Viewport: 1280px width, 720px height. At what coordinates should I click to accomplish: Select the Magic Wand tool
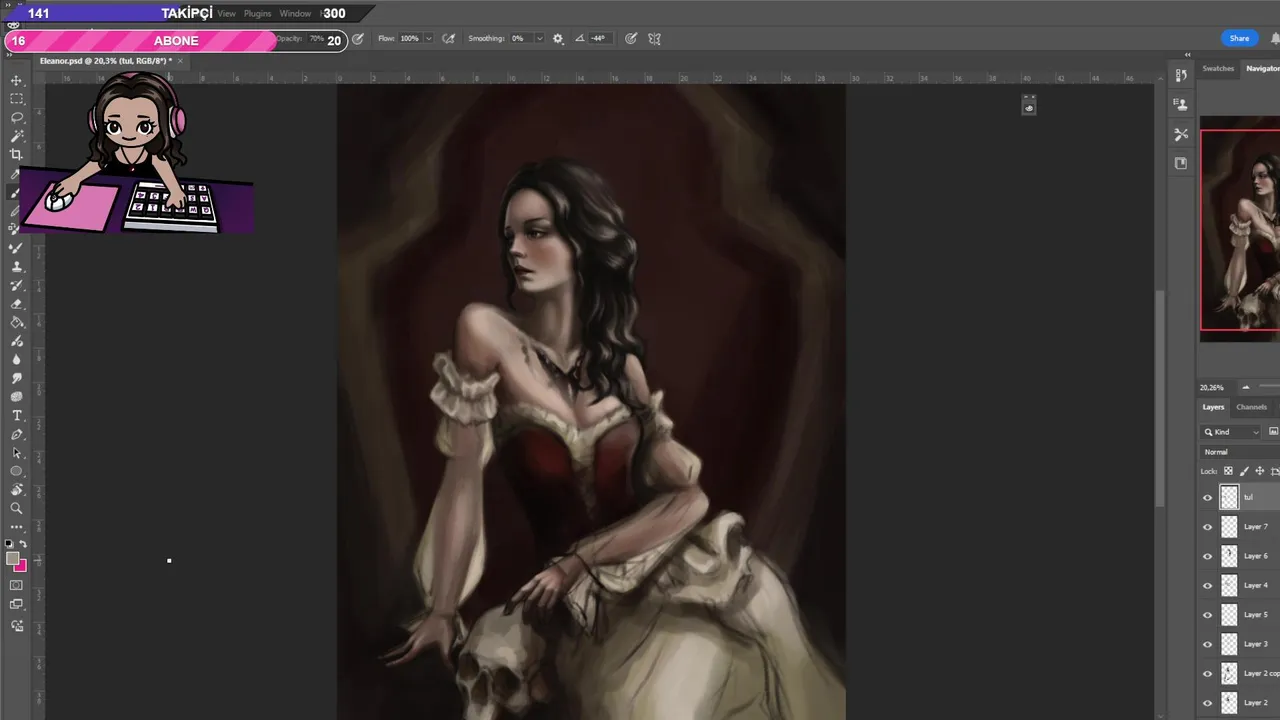coord(16,136)
